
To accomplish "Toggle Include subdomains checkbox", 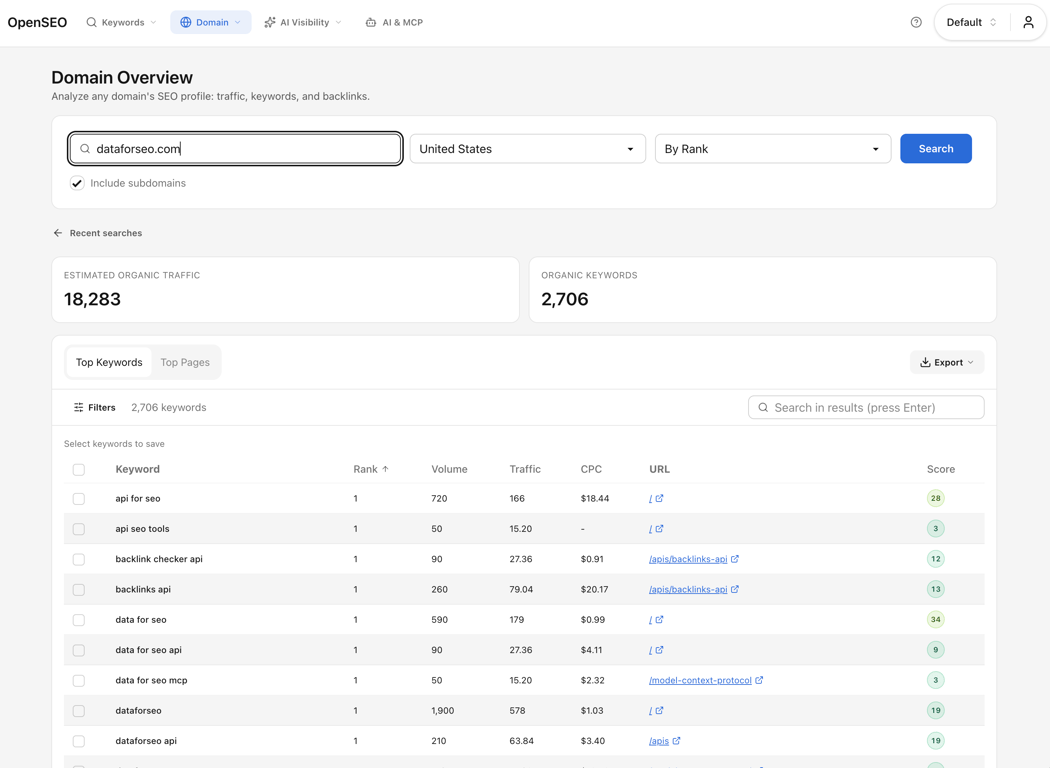I will [77, 183].
